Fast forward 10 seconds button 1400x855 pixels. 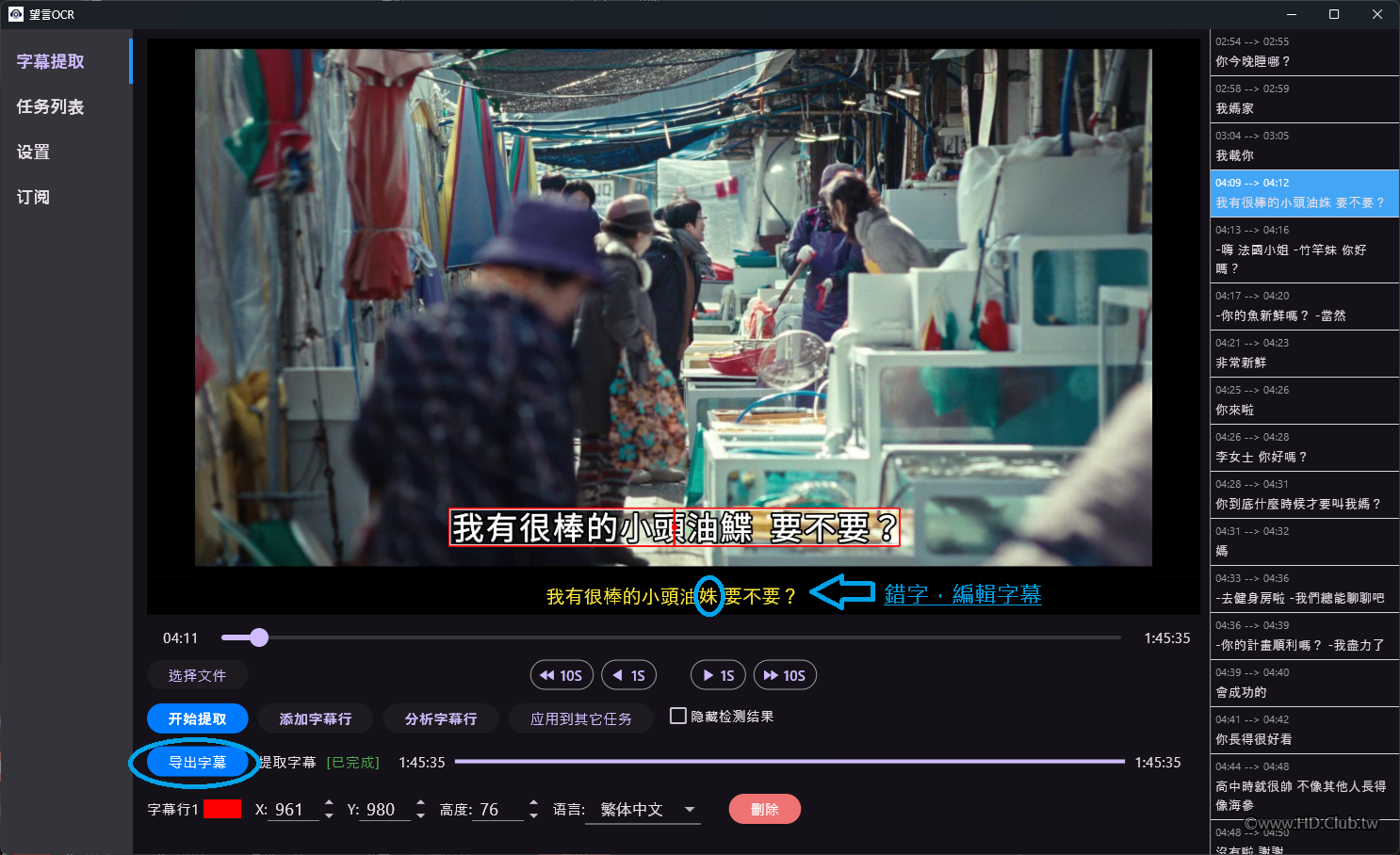785,675
